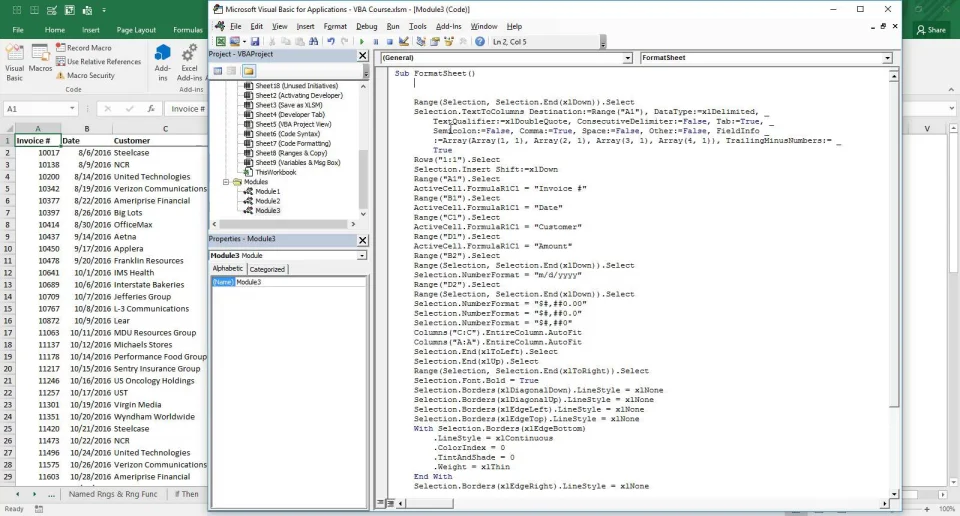The width and height of the screenshot is (960, 516).
Task: Open VBA Help with the question mark icon
Action: coord(480,42)
